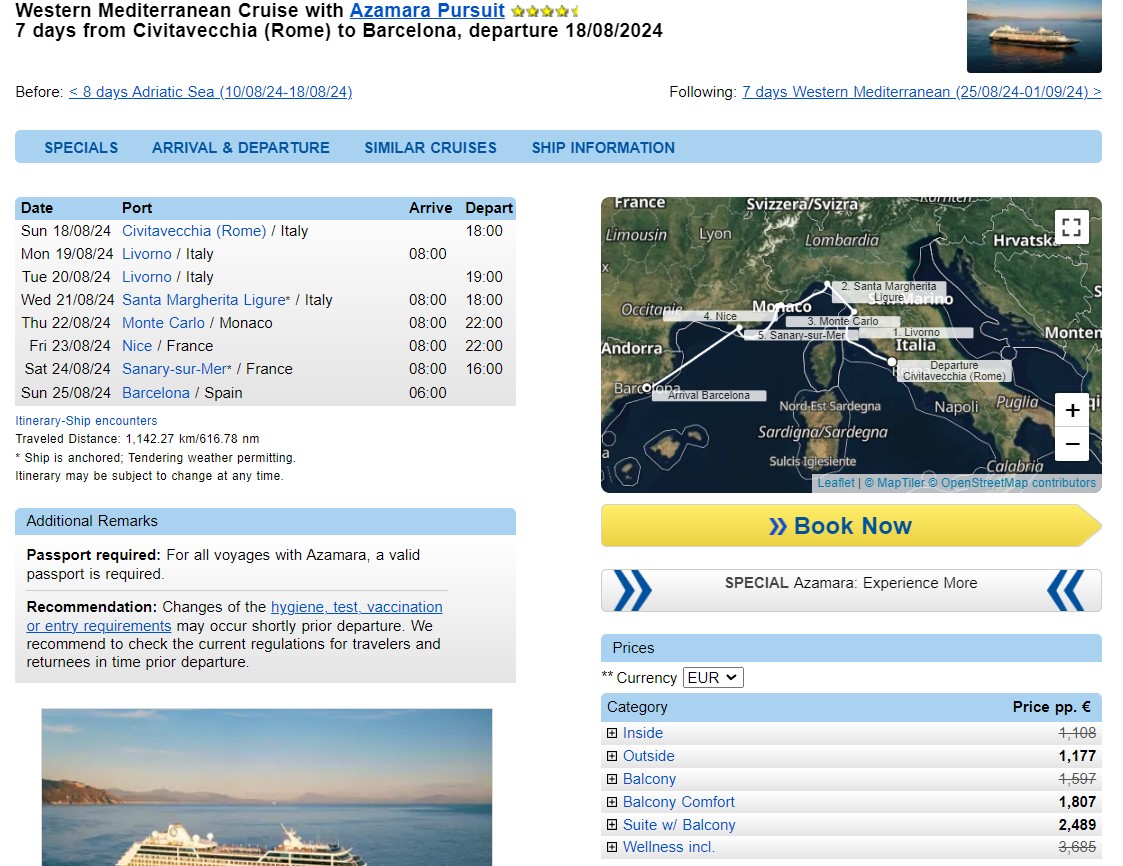Open the Similar Cruises tab
Viewport: 1123px width, 866px height.
click(x=430, y=148)
